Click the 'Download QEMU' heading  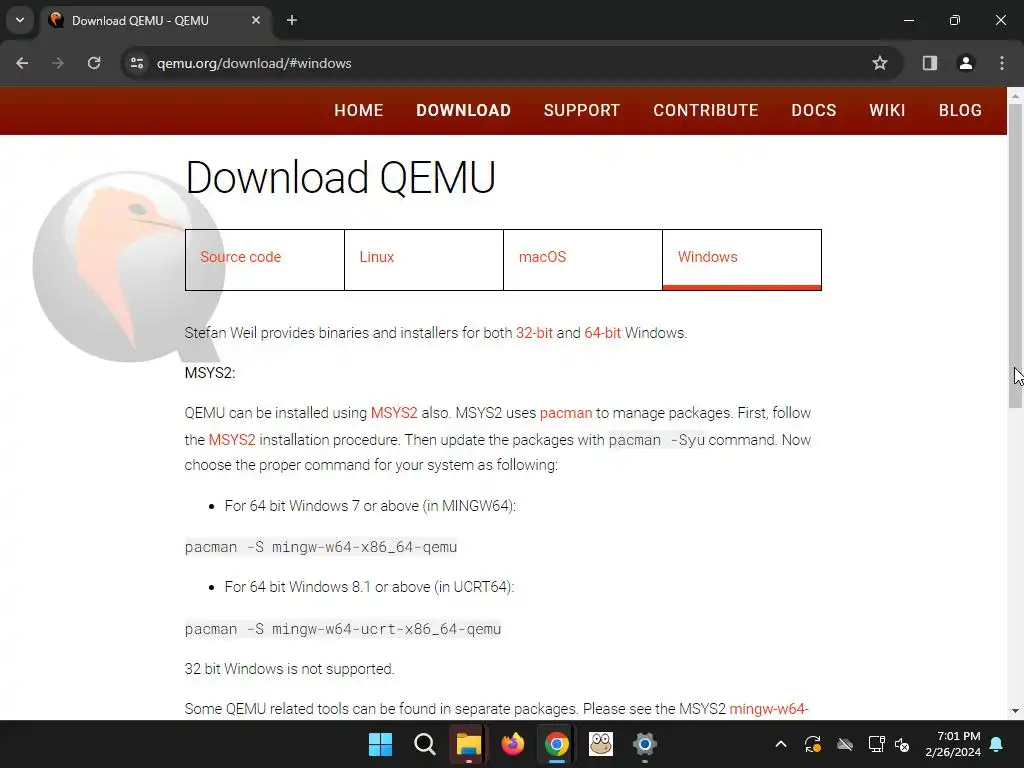(340, 178)
